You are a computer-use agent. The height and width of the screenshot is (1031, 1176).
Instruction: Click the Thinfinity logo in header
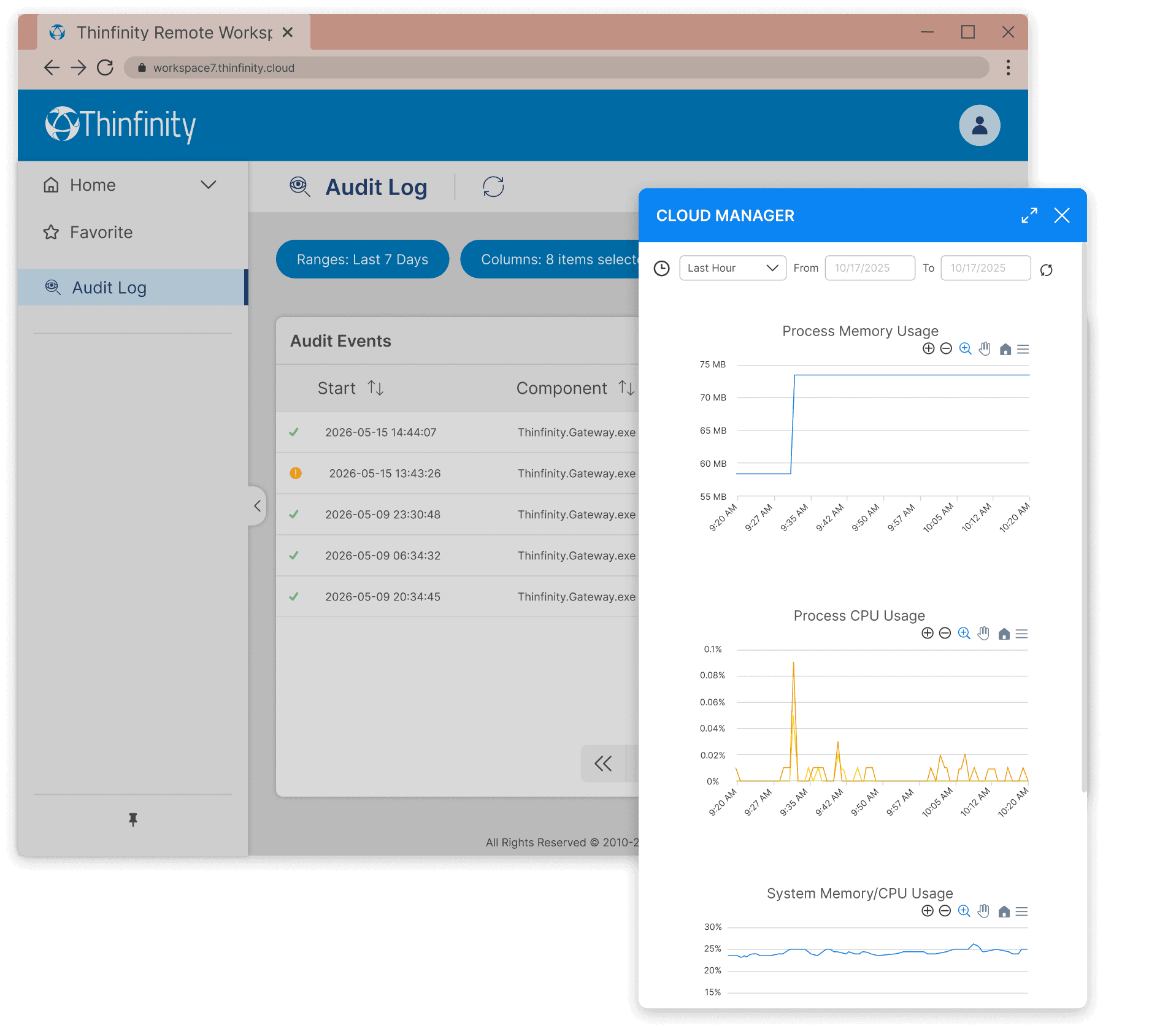click(x=120, y=125)
